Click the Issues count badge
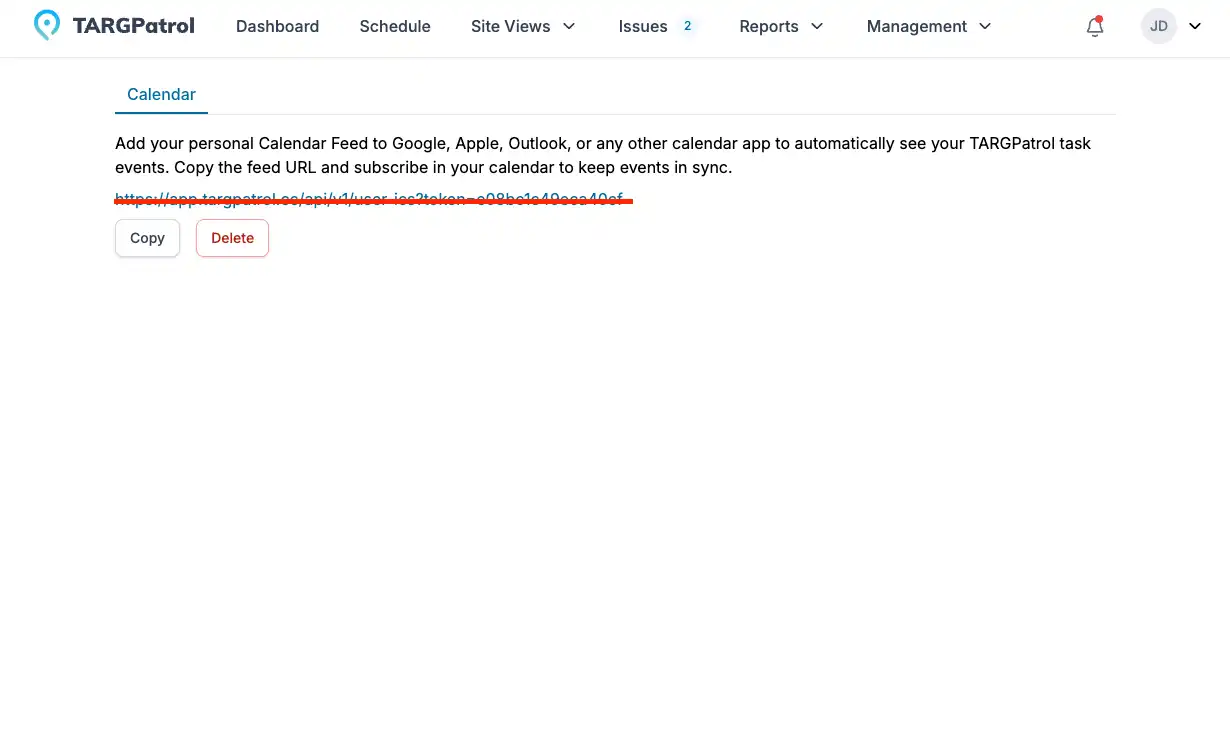This screenshot has height=750, width=1230. point(687,26)
